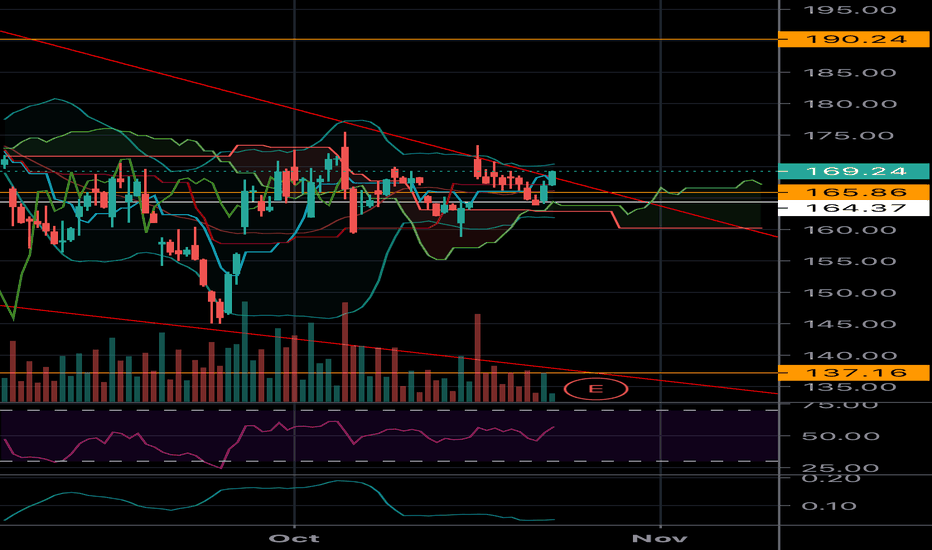Click the 155.00 price axis value

(849, 261)
